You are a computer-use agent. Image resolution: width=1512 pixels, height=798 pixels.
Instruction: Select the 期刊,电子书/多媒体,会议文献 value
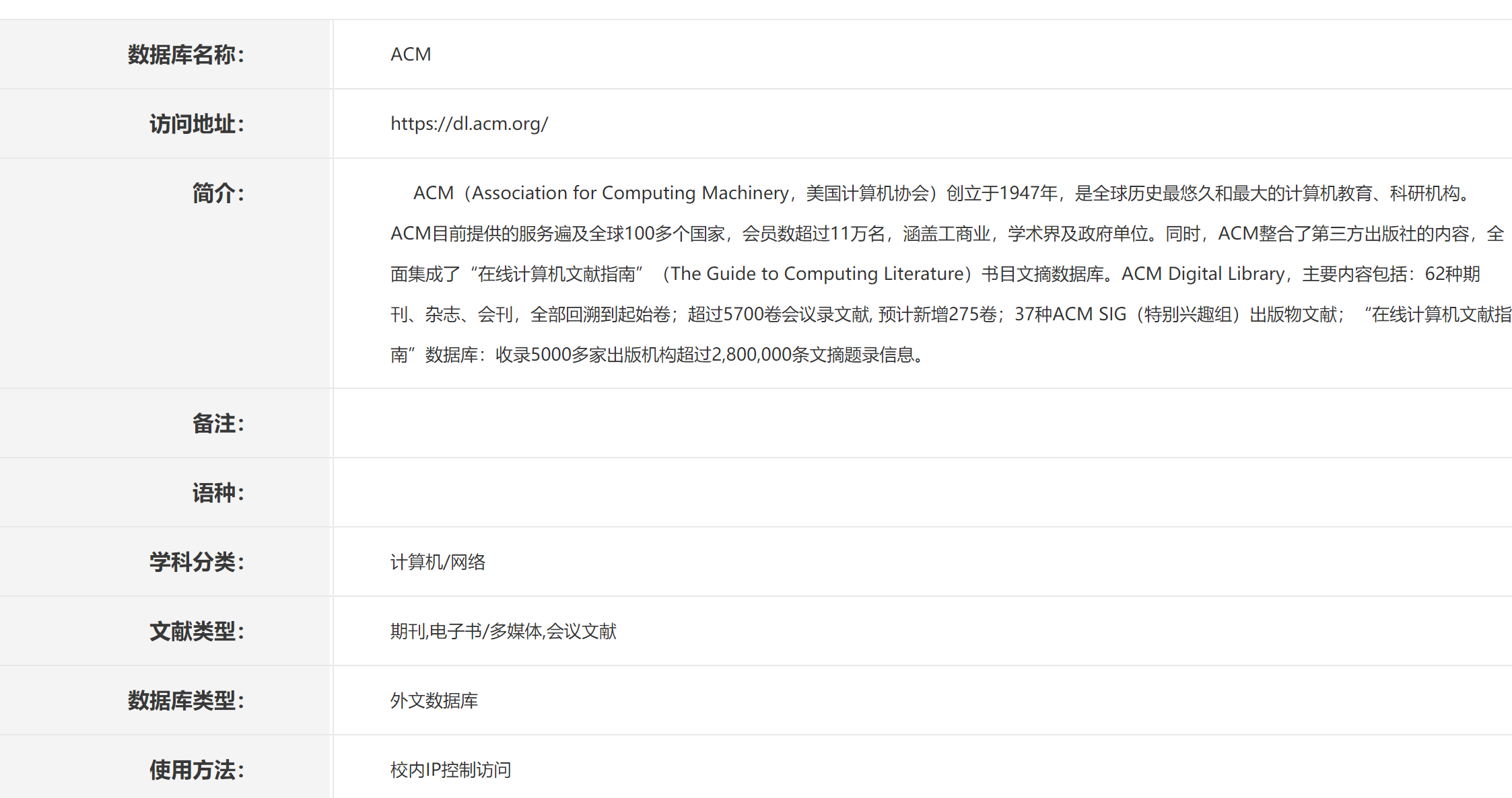[503, 631]
